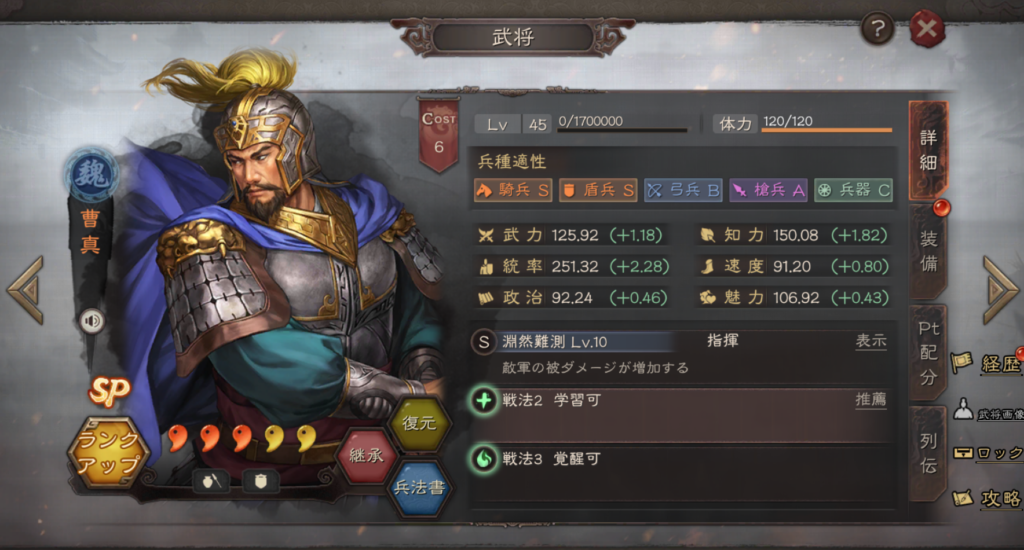The image size is (1024, 550).
Task: Click 推薦 link for 戦法2
Action: pos(871,400)
